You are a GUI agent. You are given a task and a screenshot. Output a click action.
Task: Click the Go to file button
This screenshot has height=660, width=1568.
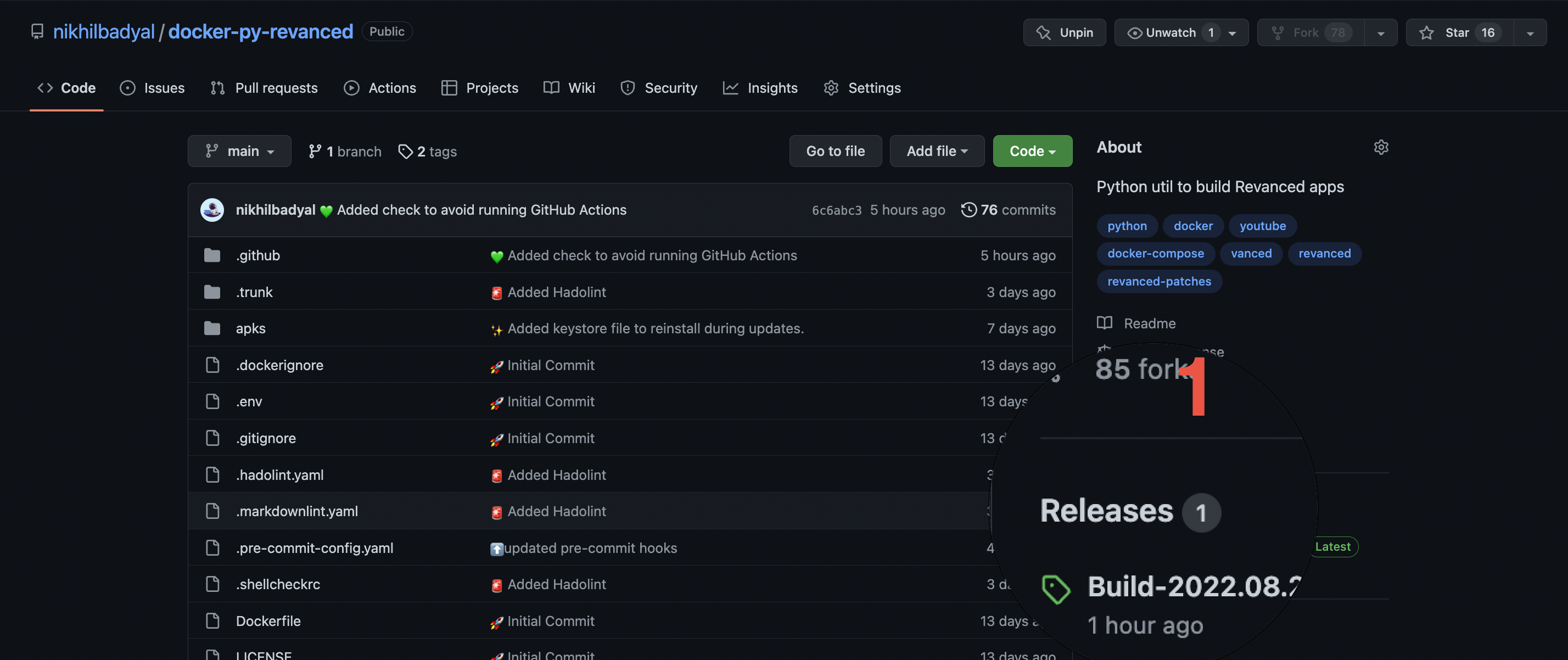835,151
